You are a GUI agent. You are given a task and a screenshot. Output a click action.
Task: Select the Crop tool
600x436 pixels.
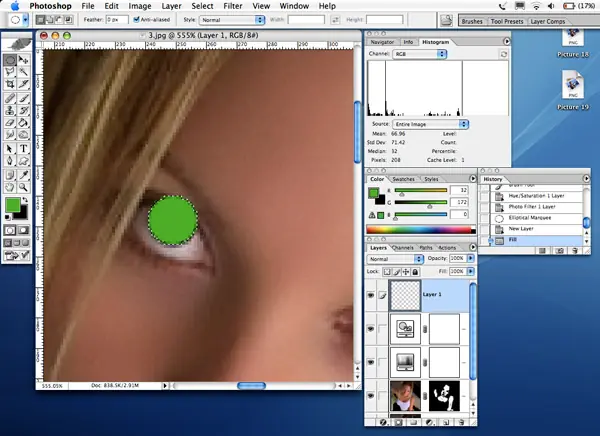pyautogui.click(x=10, y=84)
